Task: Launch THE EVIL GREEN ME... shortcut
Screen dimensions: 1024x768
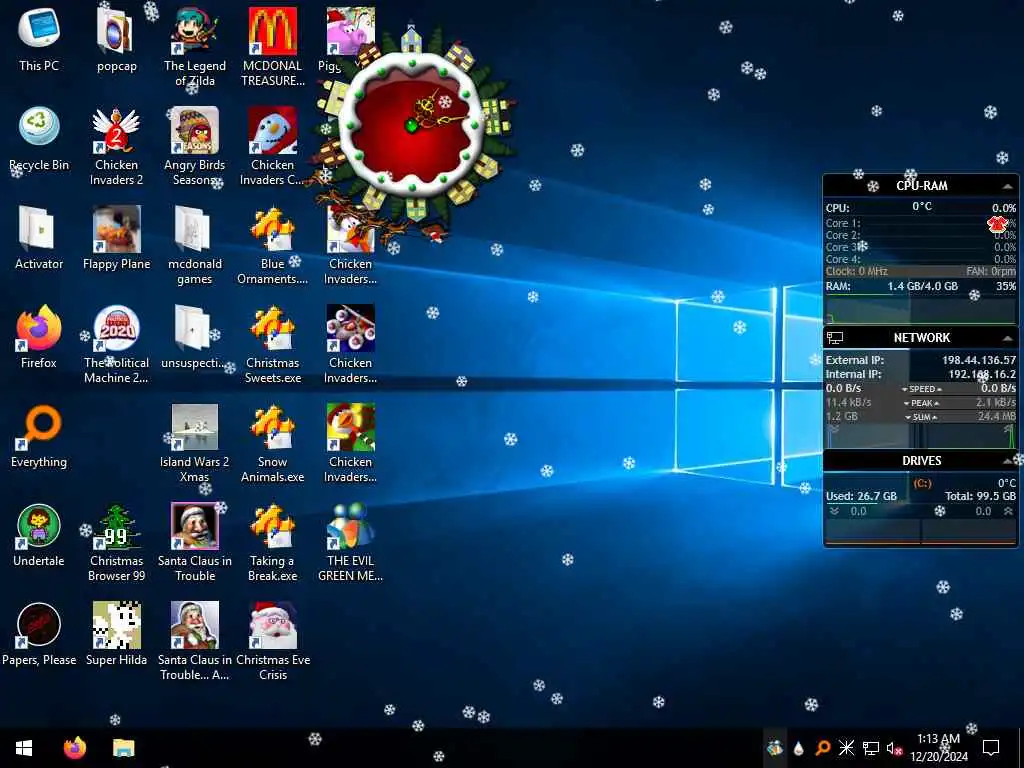Action: (x=351, y=543)
